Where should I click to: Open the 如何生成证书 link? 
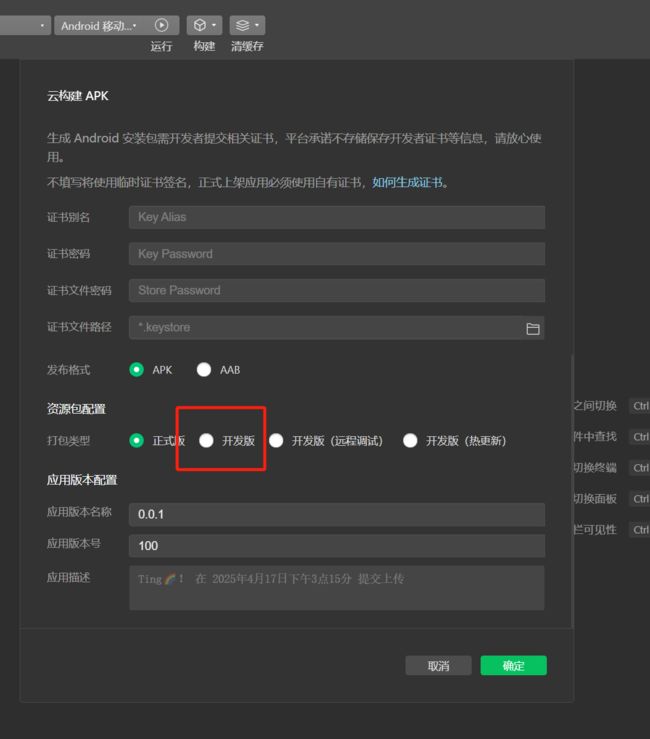(407, 182)
